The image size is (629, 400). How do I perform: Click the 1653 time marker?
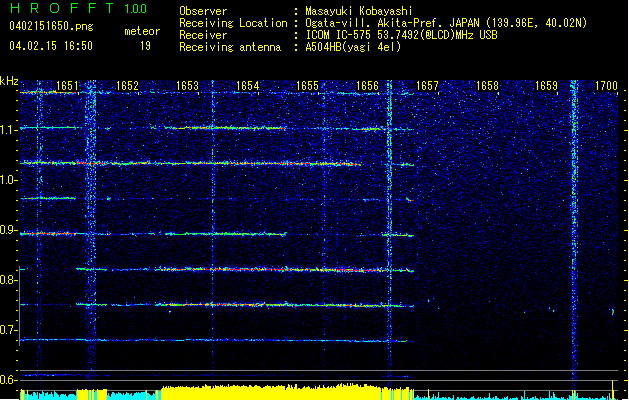[x=187, y=86]
